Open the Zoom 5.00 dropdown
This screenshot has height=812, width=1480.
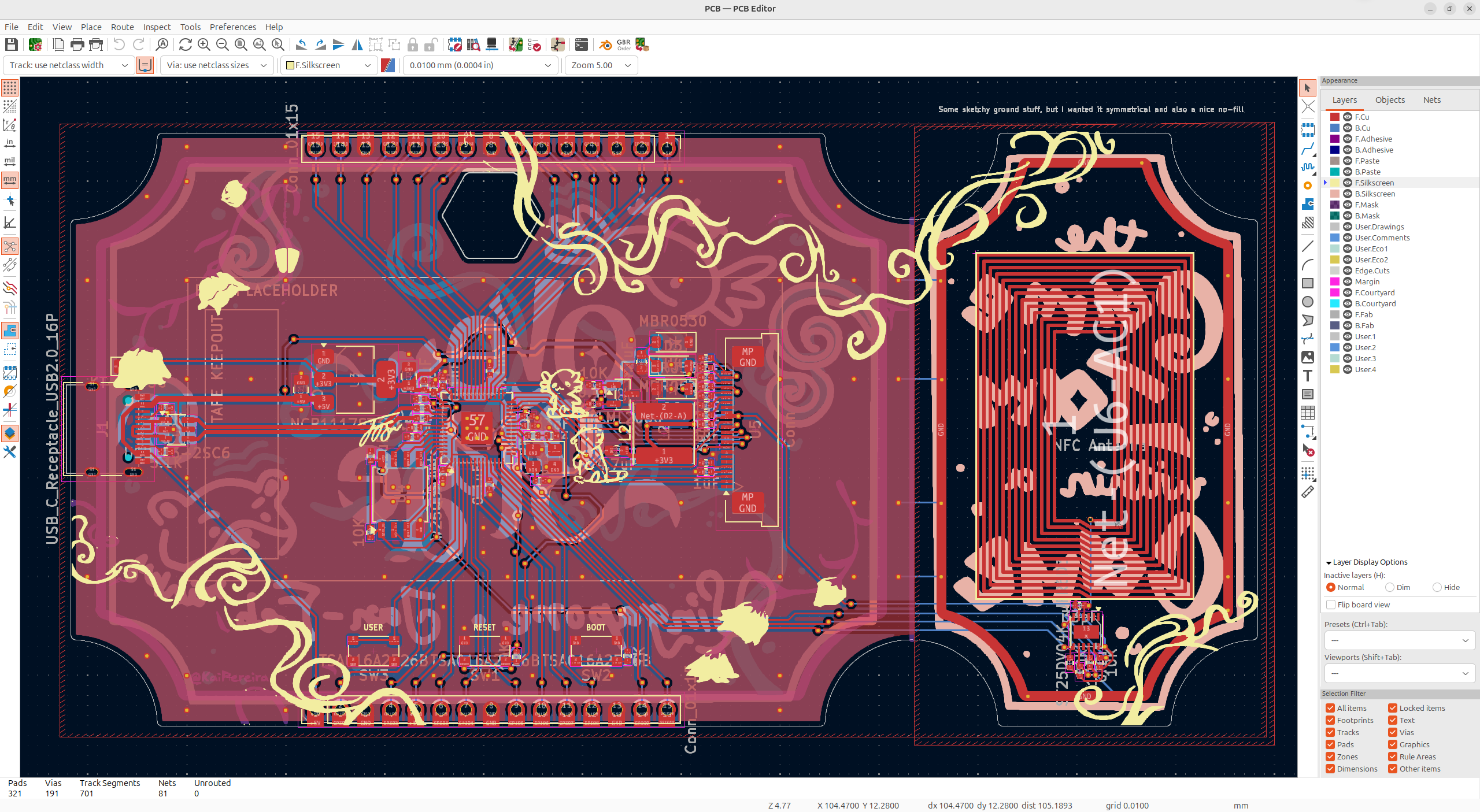(601, 65)
